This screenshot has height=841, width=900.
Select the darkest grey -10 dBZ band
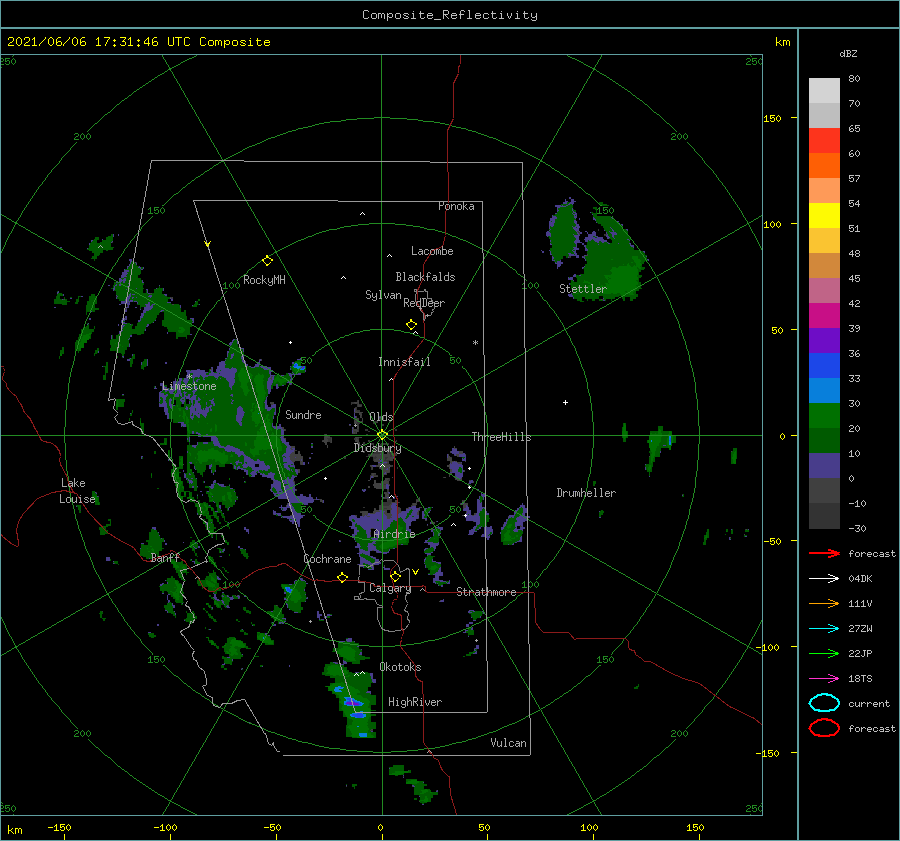coord(824,516)
